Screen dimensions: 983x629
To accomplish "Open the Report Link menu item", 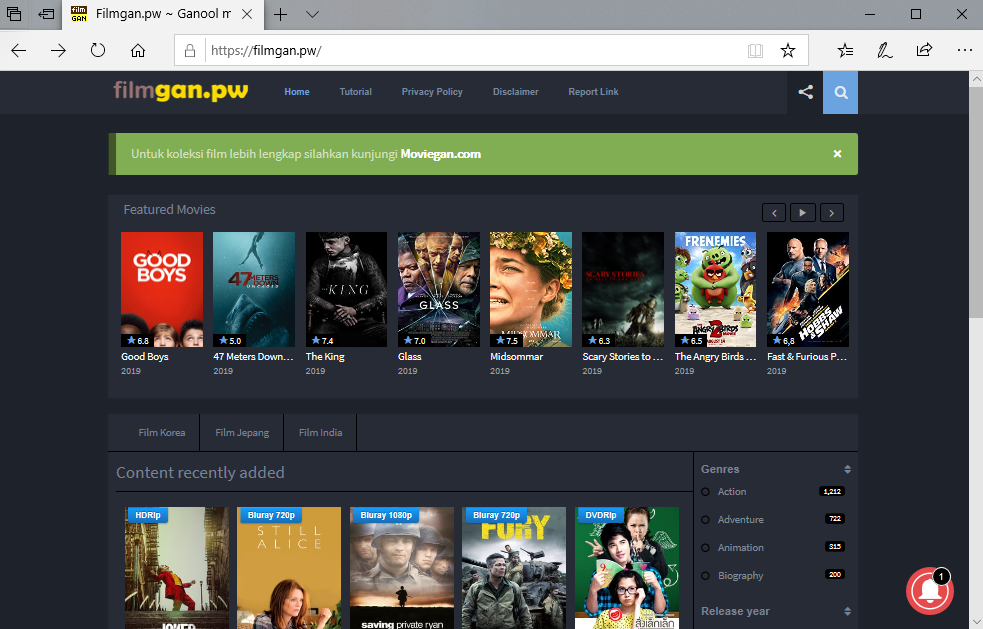I will [593, 92].
